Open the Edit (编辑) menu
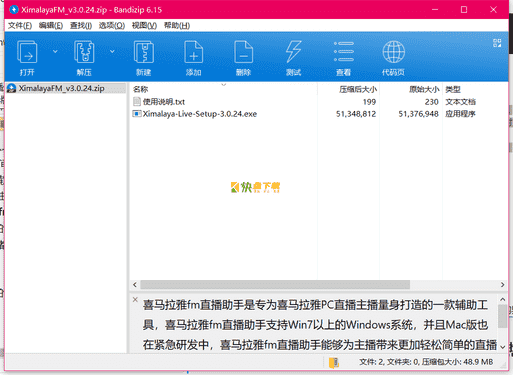 pos(51,26)
